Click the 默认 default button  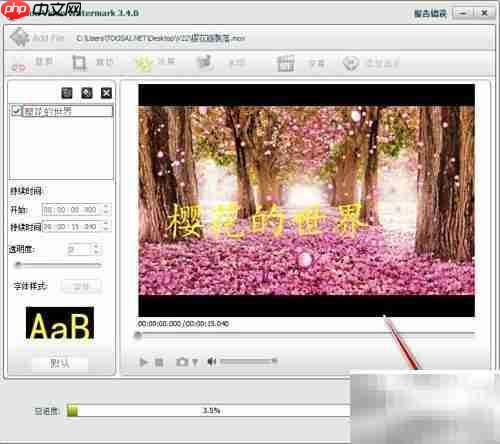(x=60, y=363)
